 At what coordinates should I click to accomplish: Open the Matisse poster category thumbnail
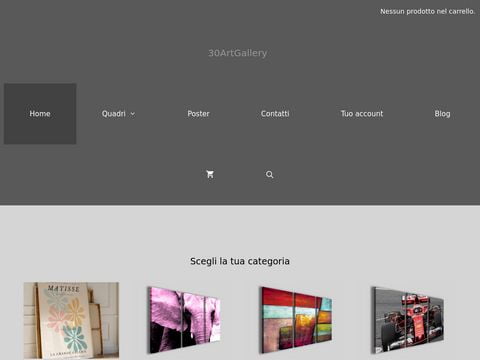pyautogui.click(x=71, y=320)
